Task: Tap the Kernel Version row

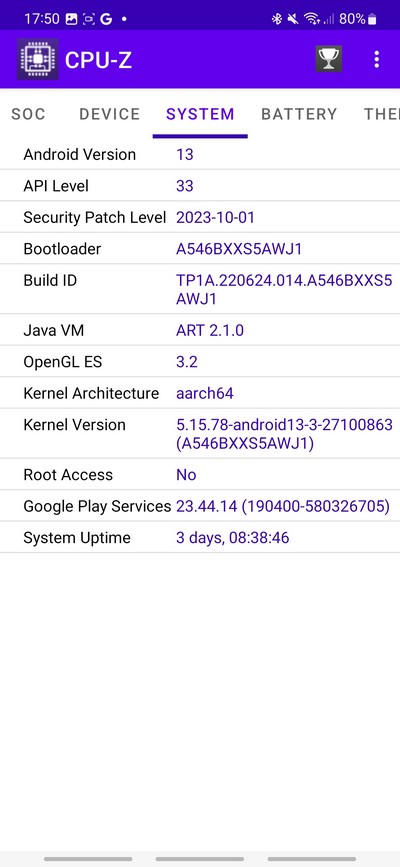Action: (200, 434)
